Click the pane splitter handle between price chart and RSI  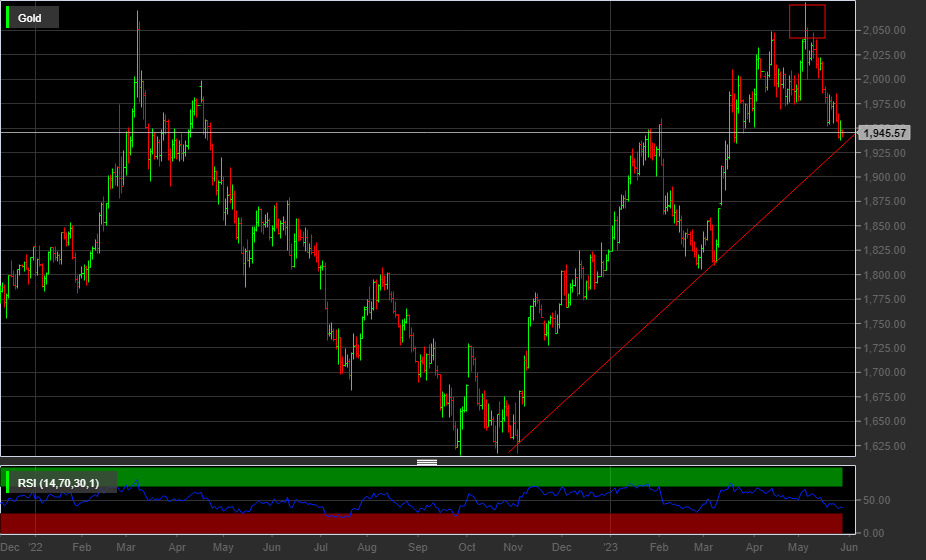click(427, 462)
